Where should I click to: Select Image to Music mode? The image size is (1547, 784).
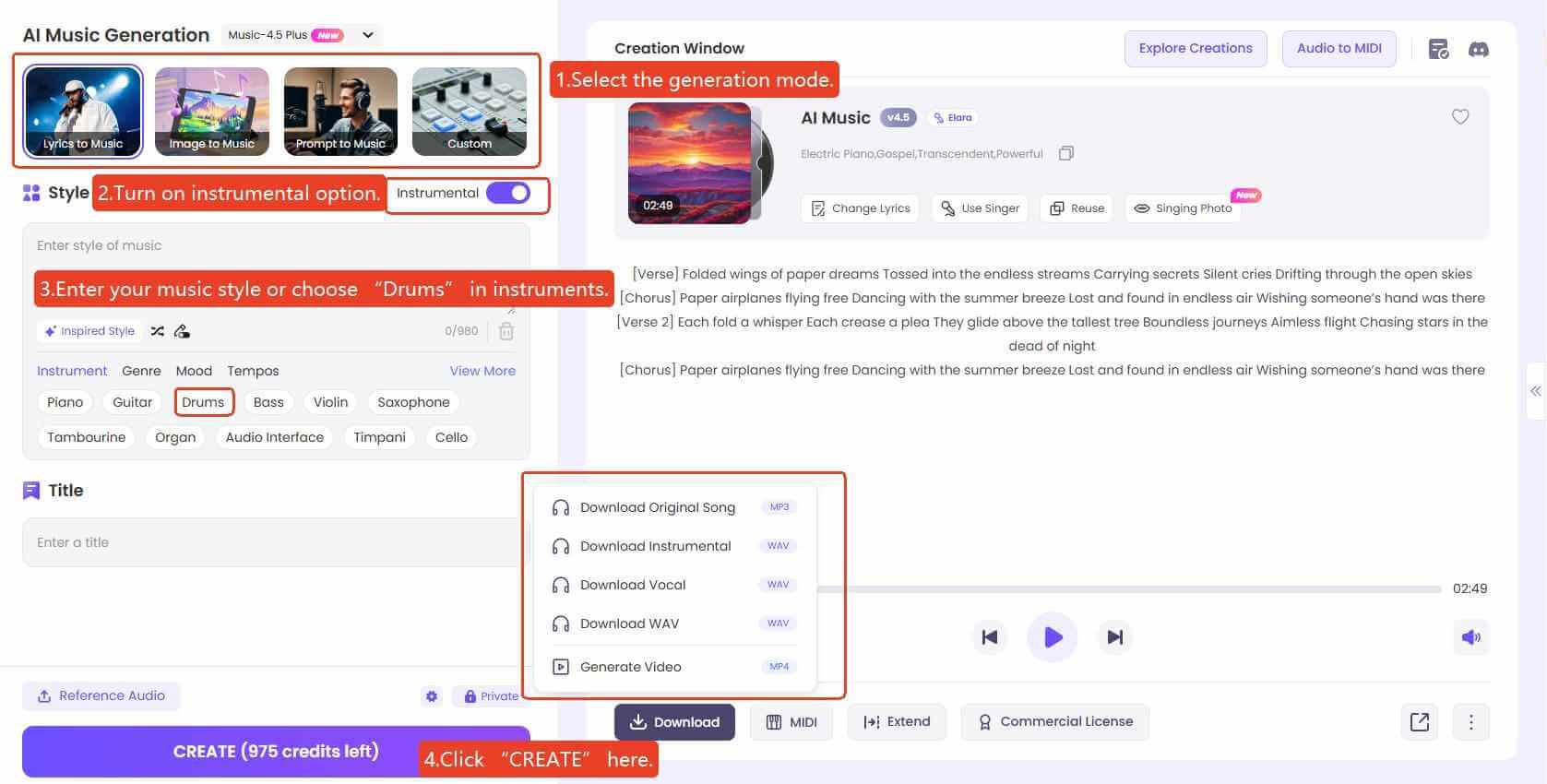[212, 111]
